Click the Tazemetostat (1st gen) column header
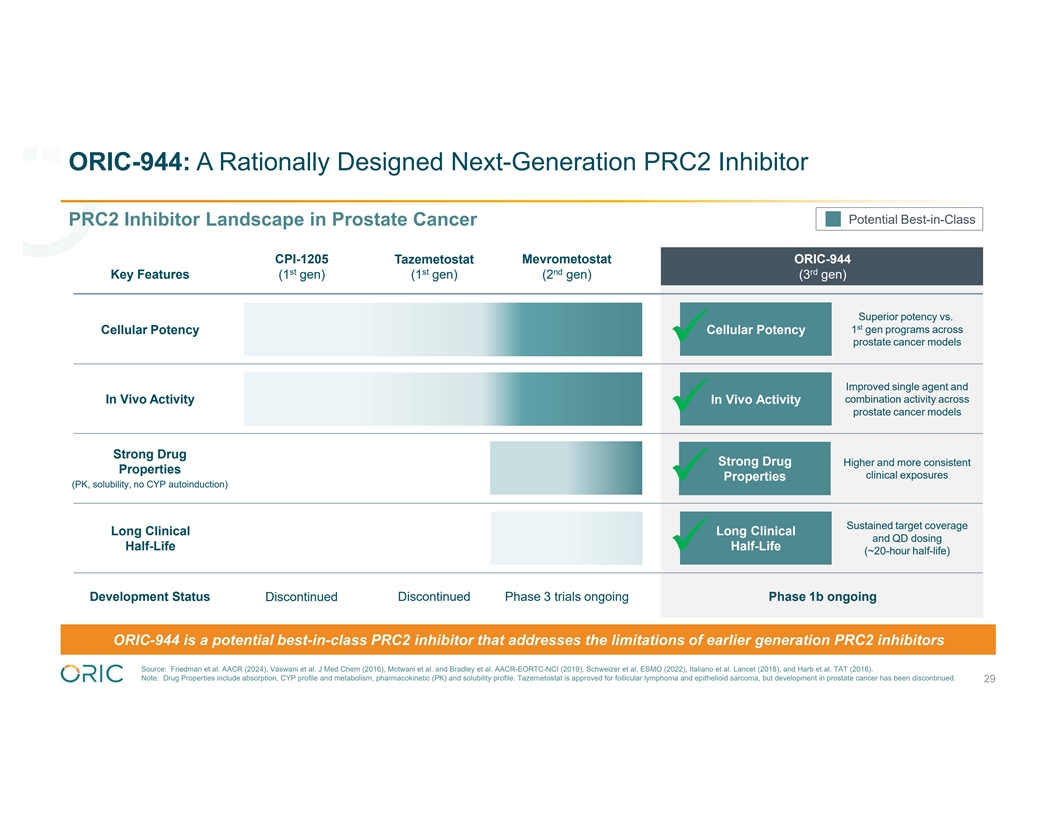Image resolution: width=1056 pixels, height=816 pixels. click(434, 267)
